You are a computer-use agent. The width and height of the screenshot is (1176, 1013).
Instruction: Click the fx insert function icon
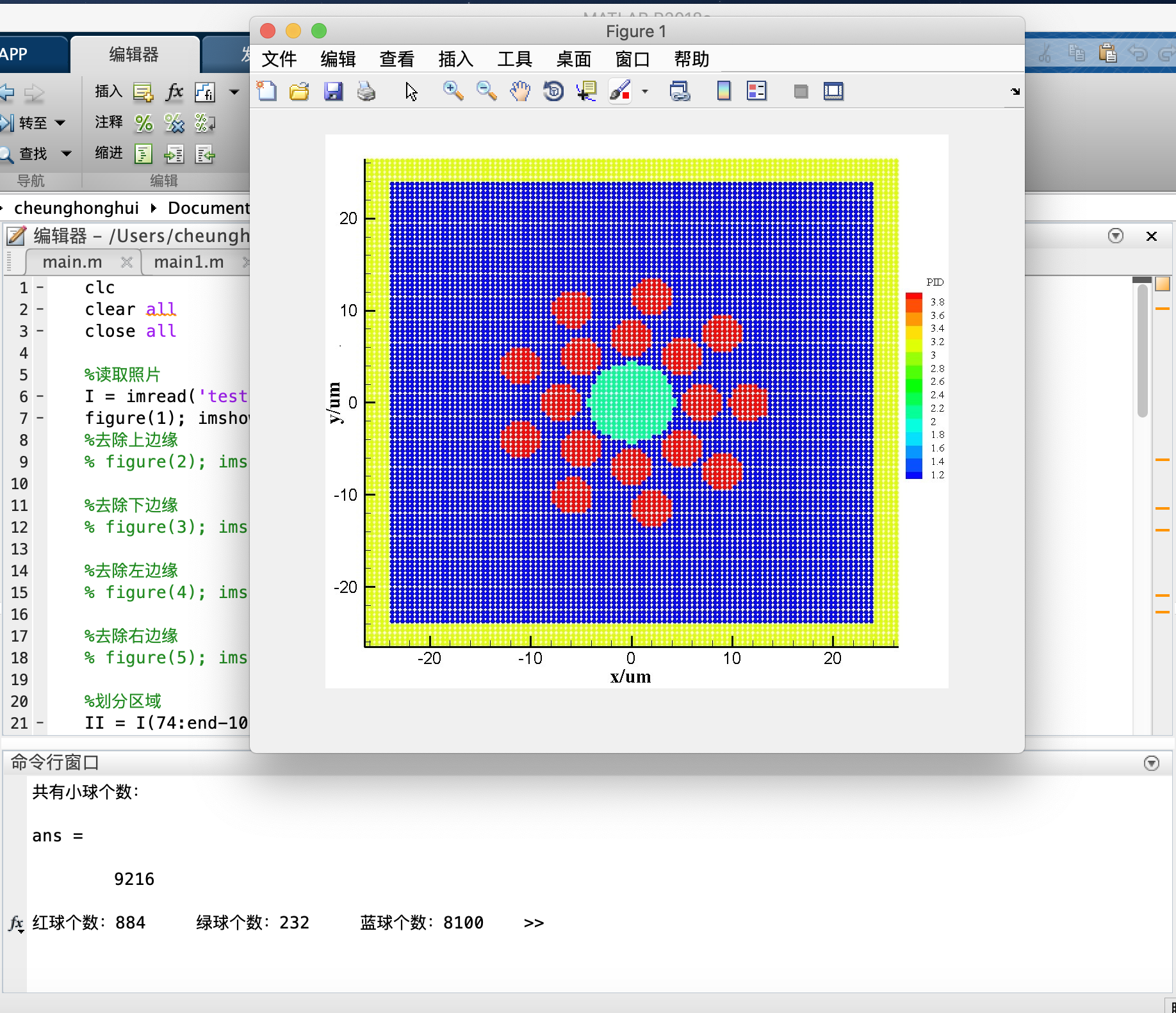click(x=174, y=92)
